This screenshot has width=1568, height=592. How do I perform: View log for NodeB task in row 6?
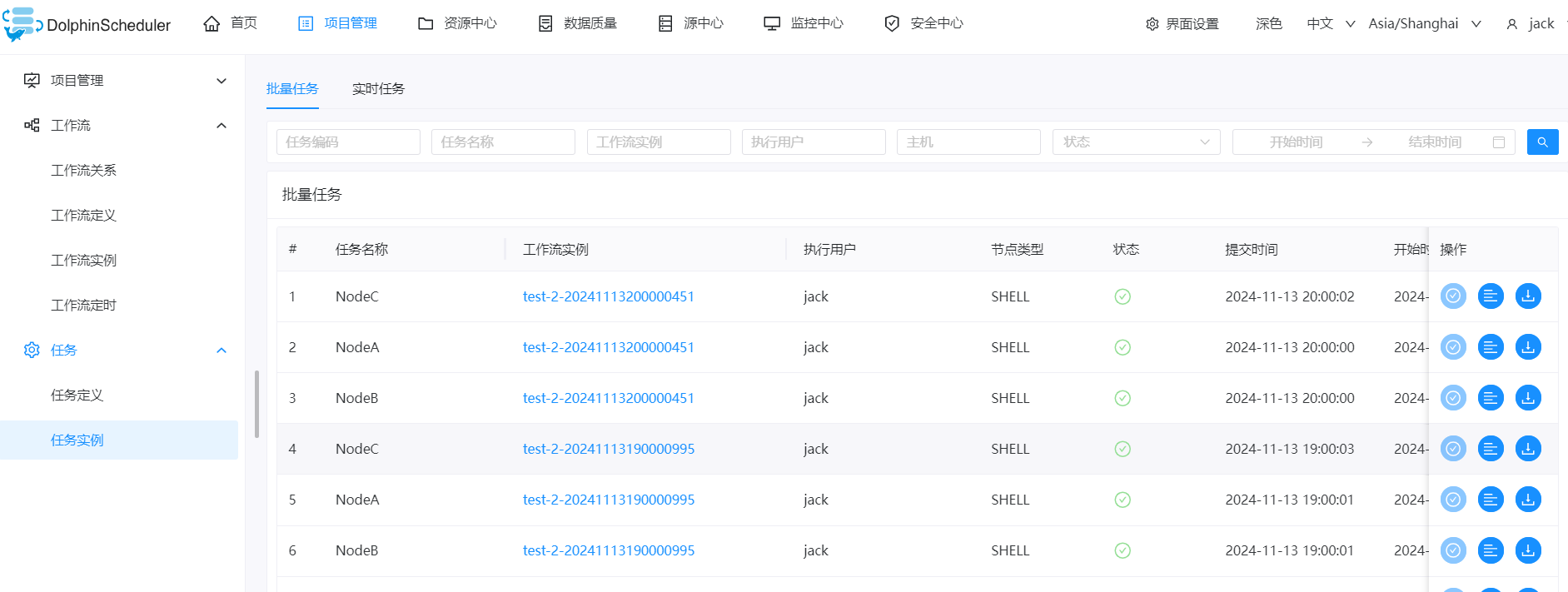pos(1491,550)
